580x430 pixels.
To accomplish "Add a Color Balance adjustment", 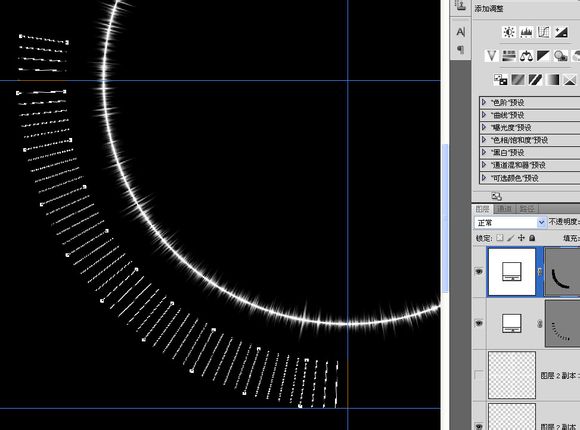I will click(x=526, y=56).
